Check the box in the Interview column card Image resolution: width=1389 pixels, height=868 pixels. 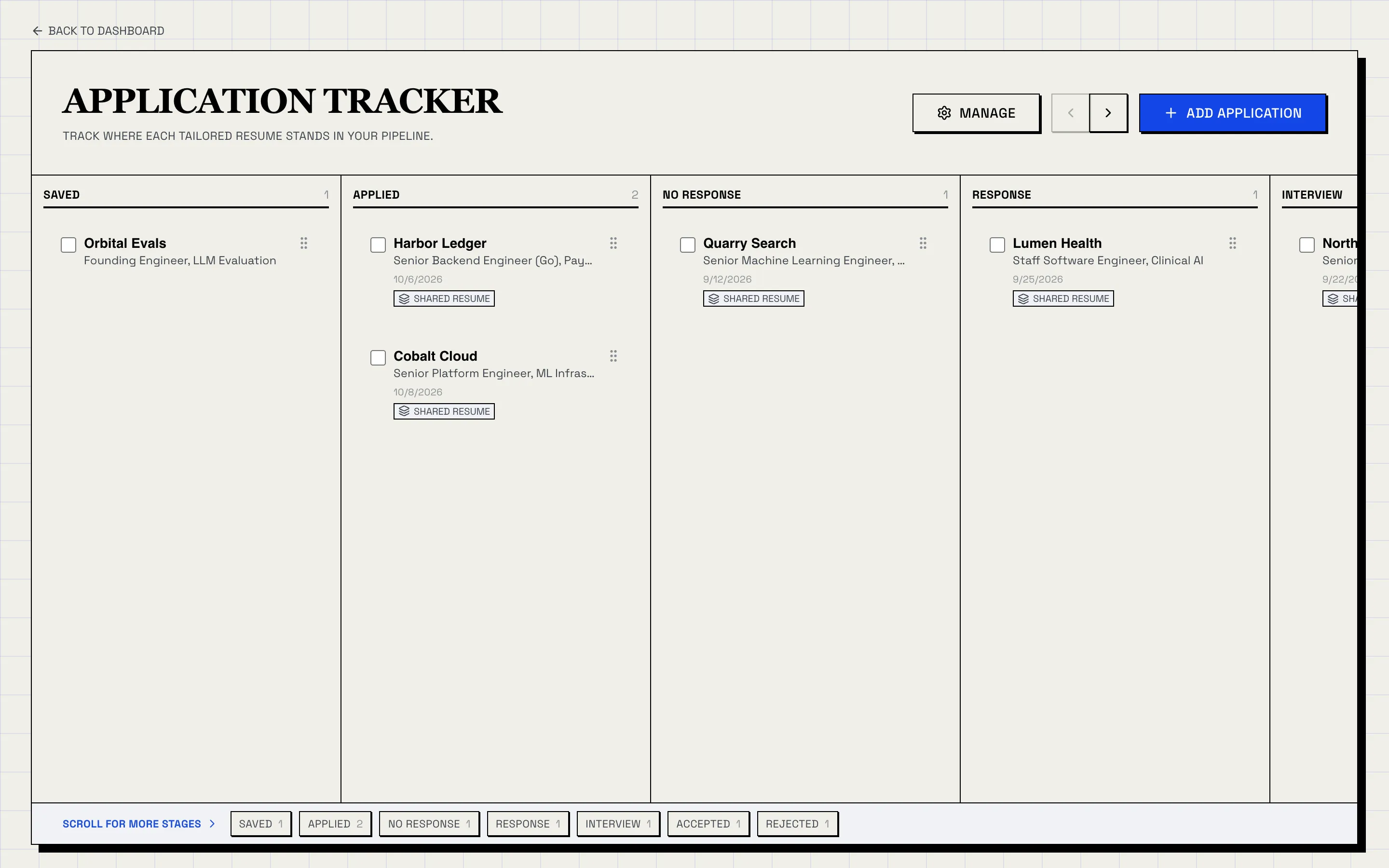pos(1307,245)
